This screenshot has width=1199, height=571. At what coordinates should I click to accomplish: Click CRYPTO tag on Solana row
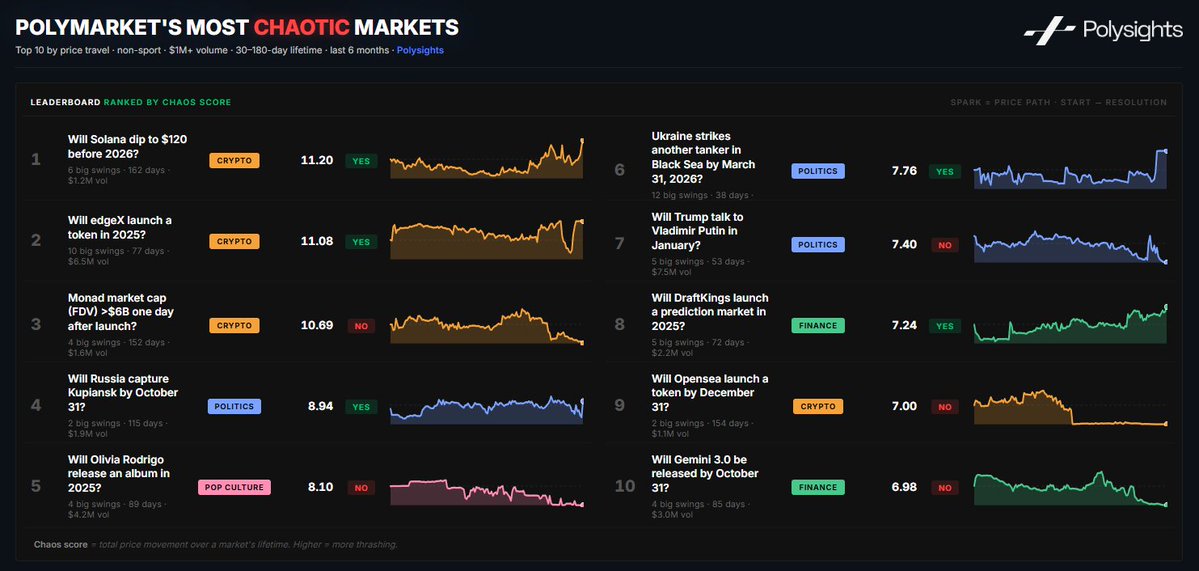coord(234,161)
